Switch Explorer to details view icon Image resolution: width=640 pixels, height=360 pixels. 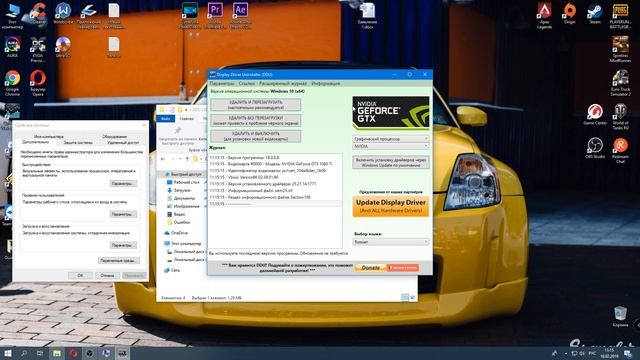tap(405, 298)
